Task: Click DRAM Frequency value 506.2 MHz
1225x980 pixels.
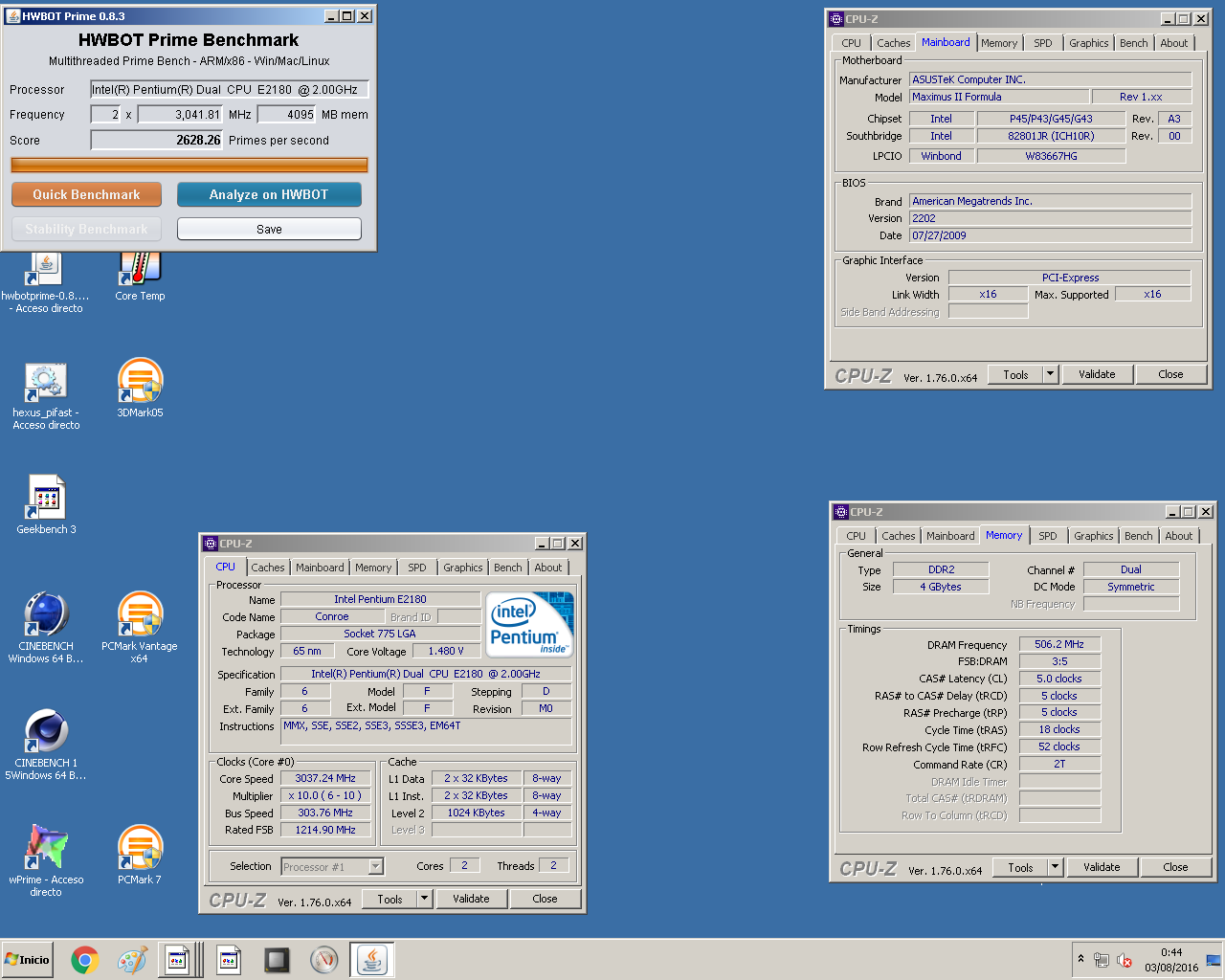Action: point(1059,644)
